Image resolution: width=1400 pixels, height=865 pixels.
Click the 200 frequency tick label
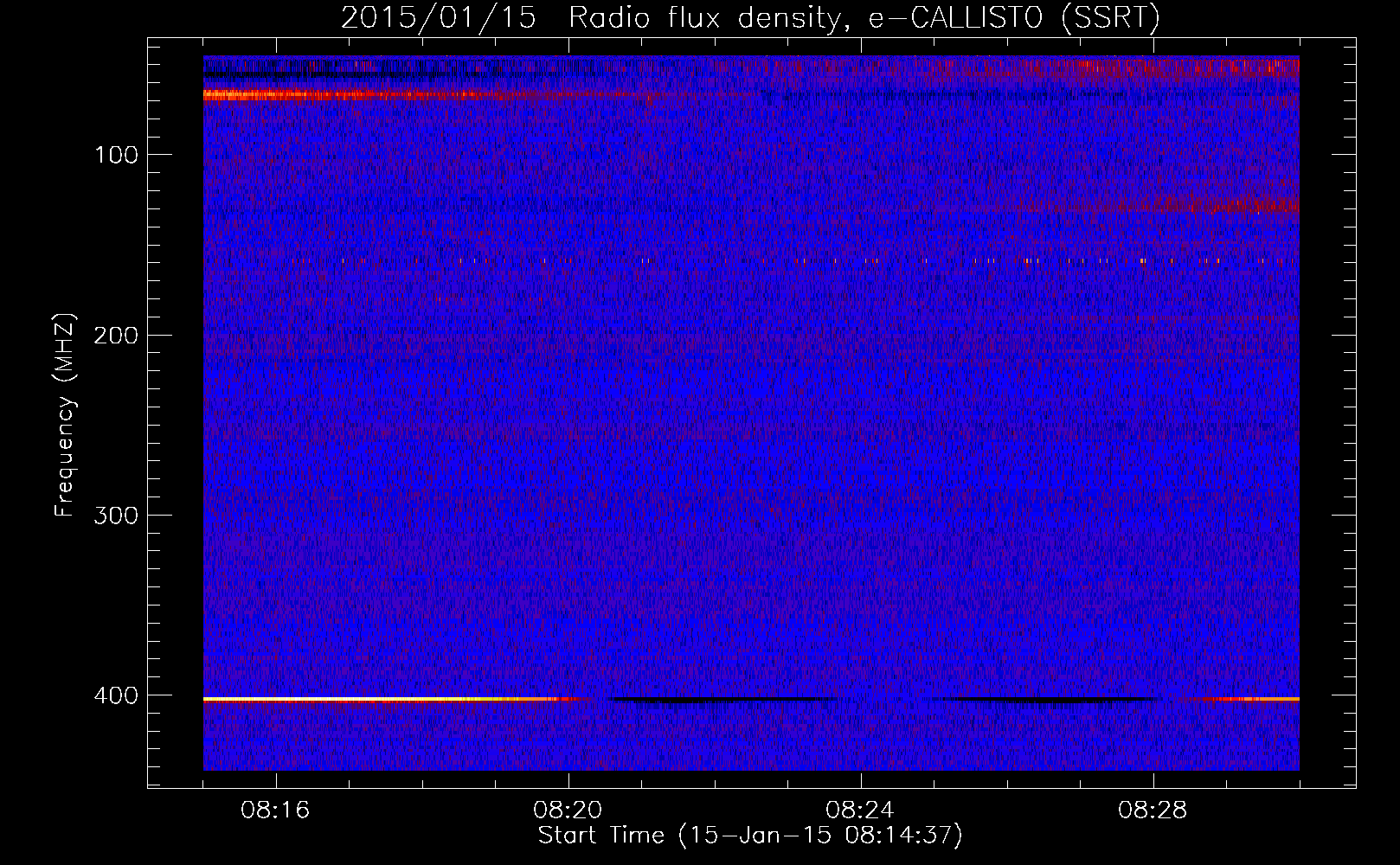[116, 335]
